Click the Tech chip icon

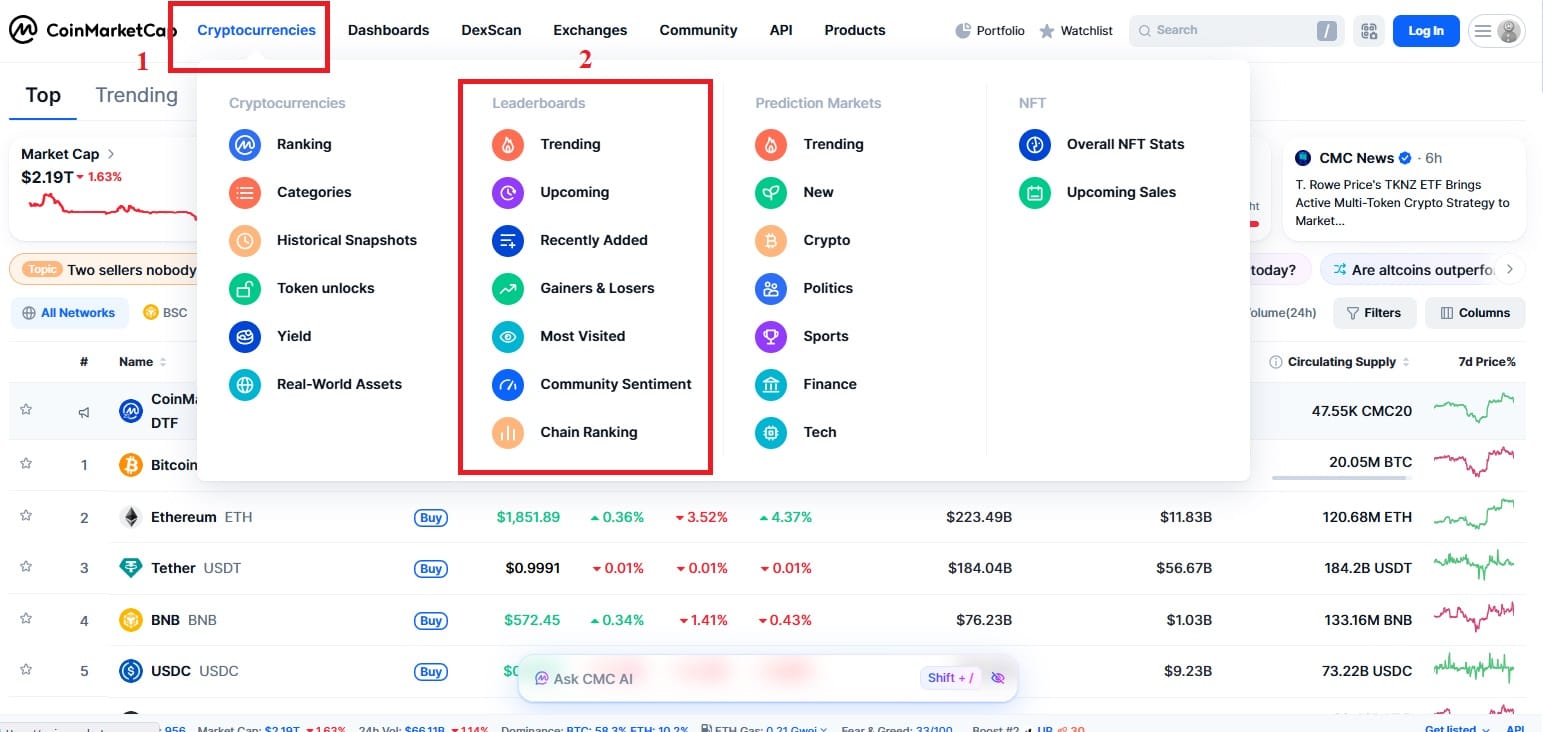tap(771, 432)
